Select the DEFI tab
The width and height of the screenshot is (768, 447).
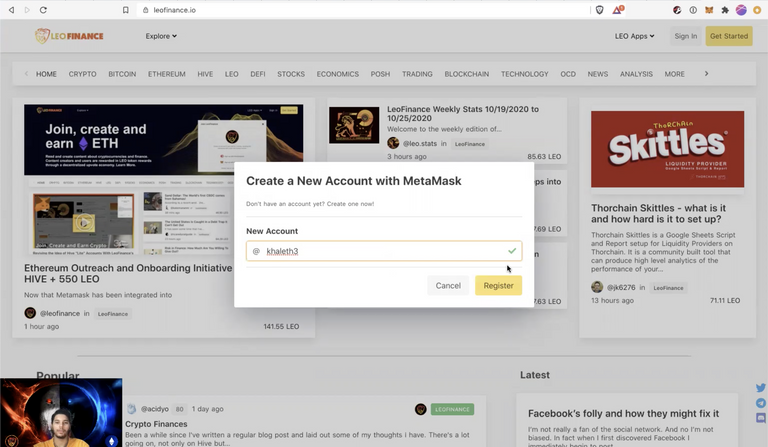point(258,74)
